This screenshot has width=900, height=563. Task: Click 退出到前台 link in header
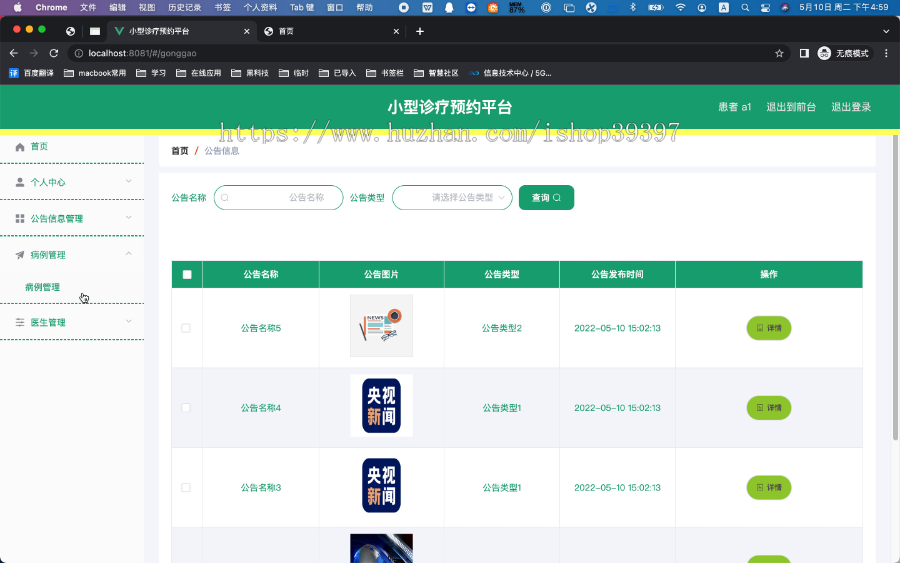(x=791, y=107)
